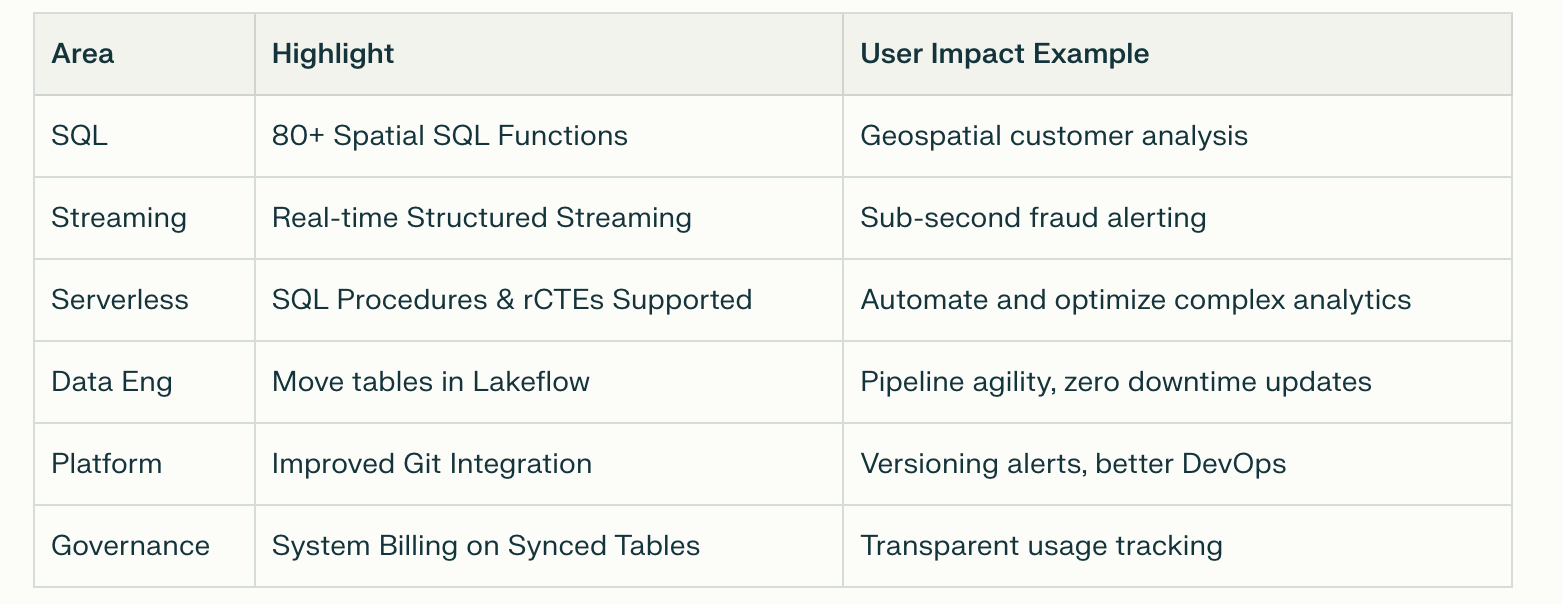
Task: Click System Billing on Synced Tables
Action: pyautogui.click(x=486, y=546)
